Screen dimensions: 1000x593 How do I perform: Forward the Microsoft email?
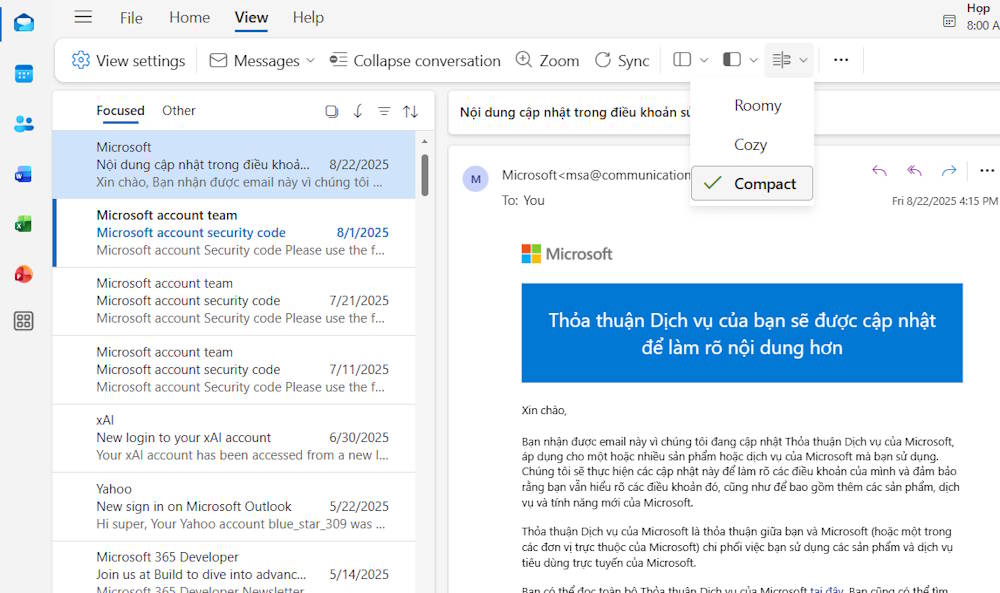tap(948, 170)
